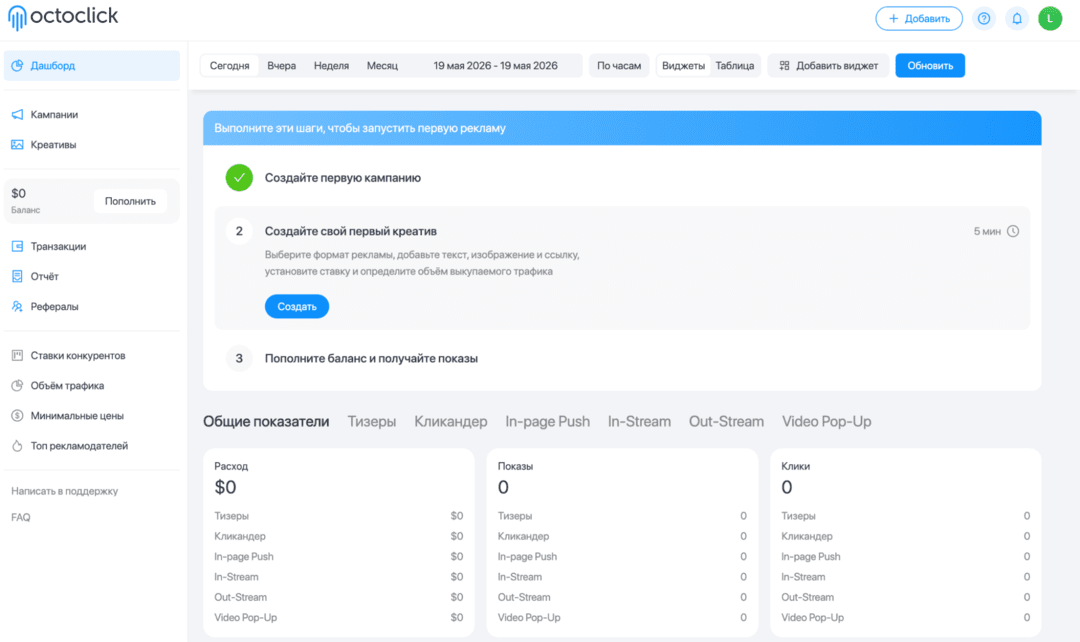1080x642 pixels.
Task: Click the Транзакции wallet icon
Action: (17, 246)
